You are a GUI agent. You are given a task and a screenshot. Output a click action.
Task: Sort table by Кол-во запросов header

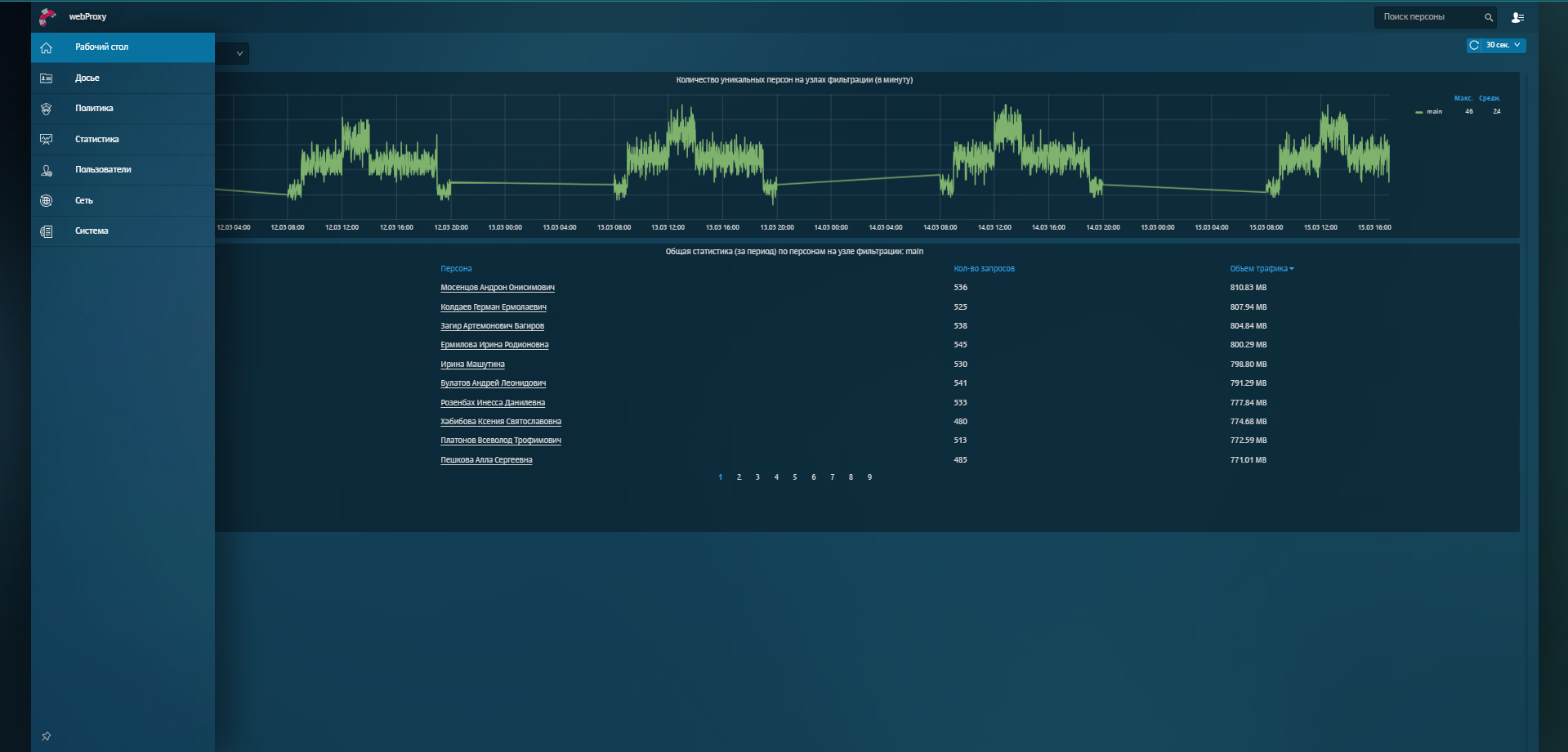pos(984,269)
